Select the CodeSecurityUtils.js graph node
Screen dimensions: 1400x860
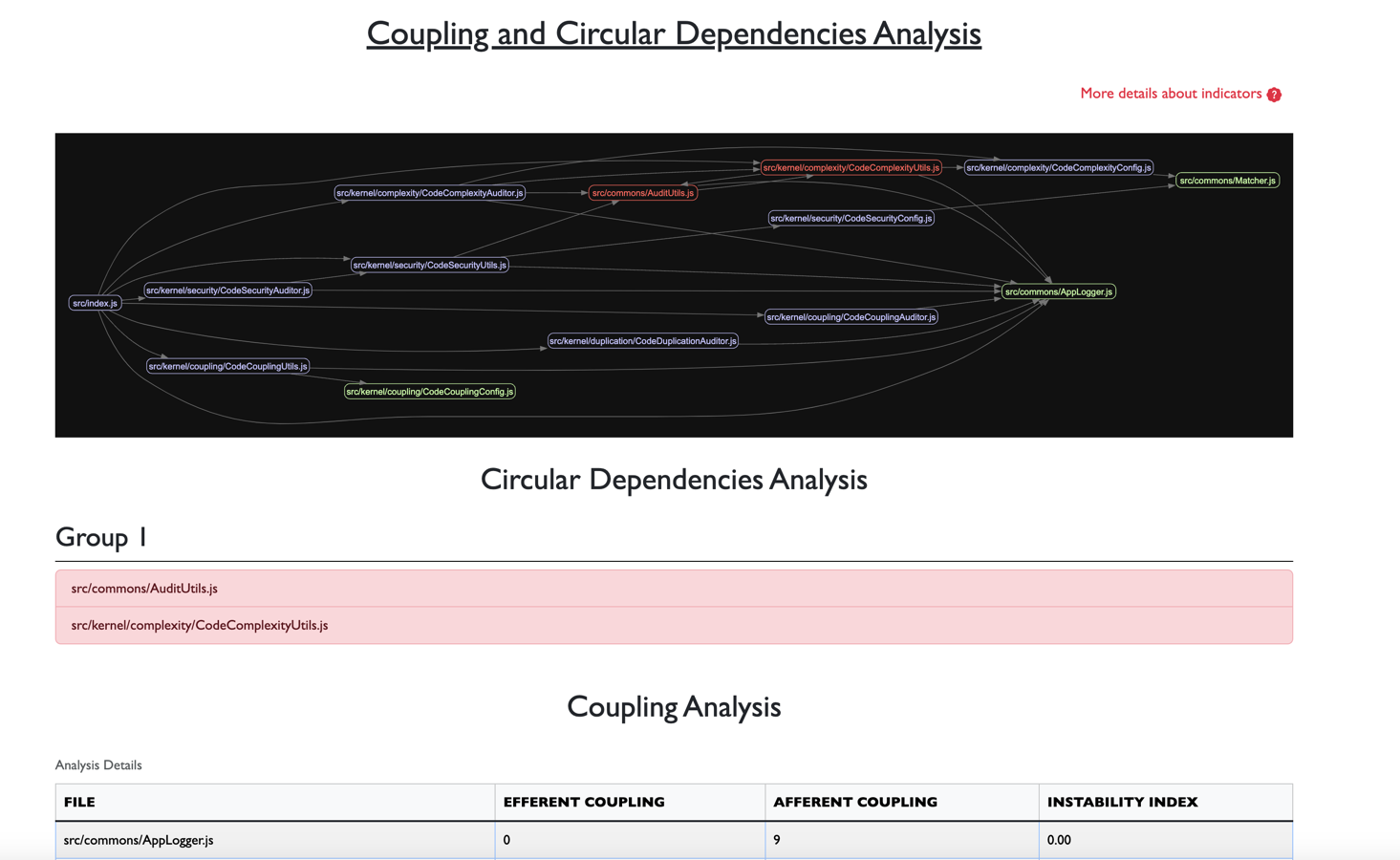[429, 265]
